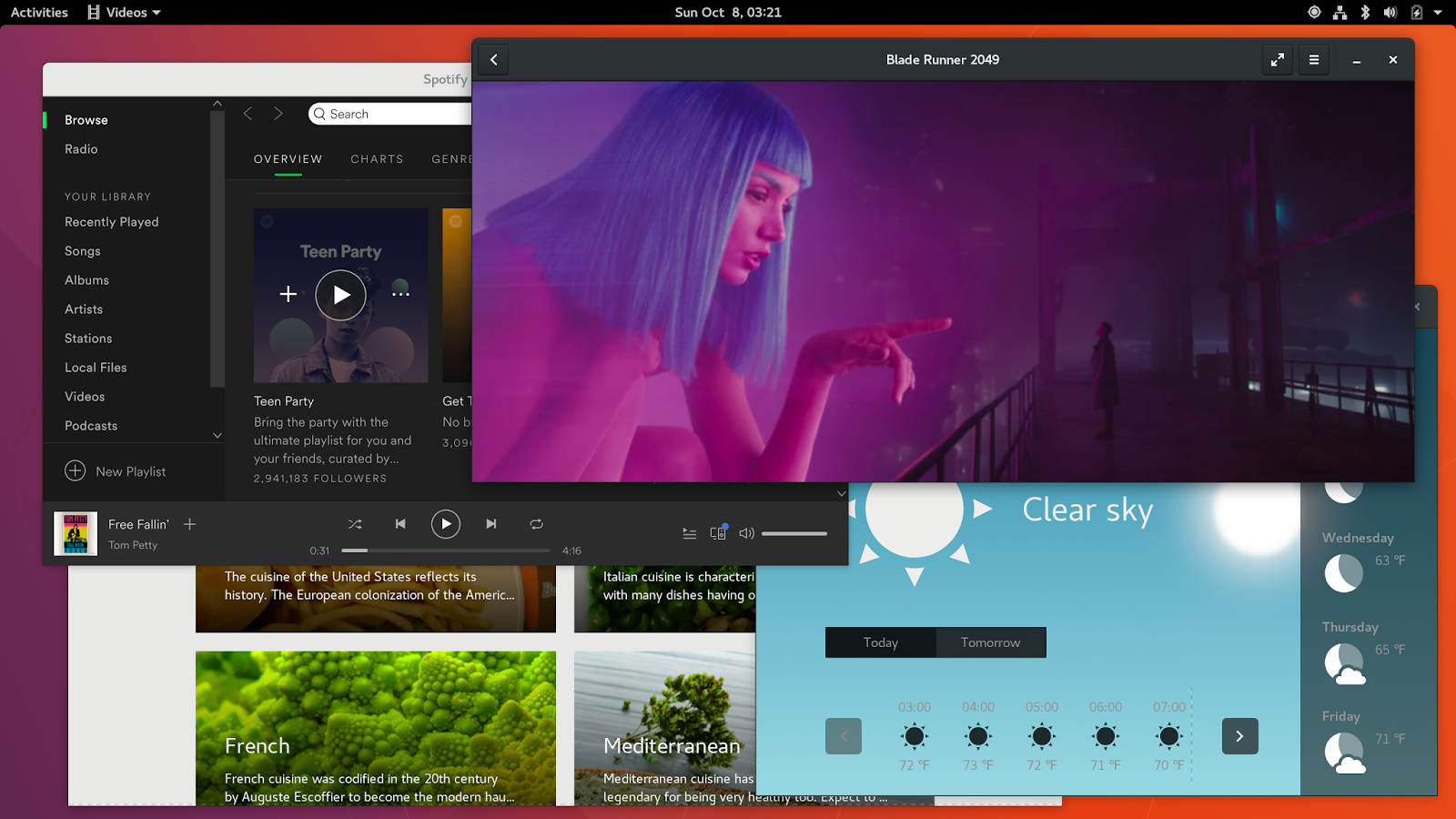Image resolution: width=1456 pixels, height=819 pixels.
Task: Switch weather forecast to Tomorrow
Action: point(990,642)
